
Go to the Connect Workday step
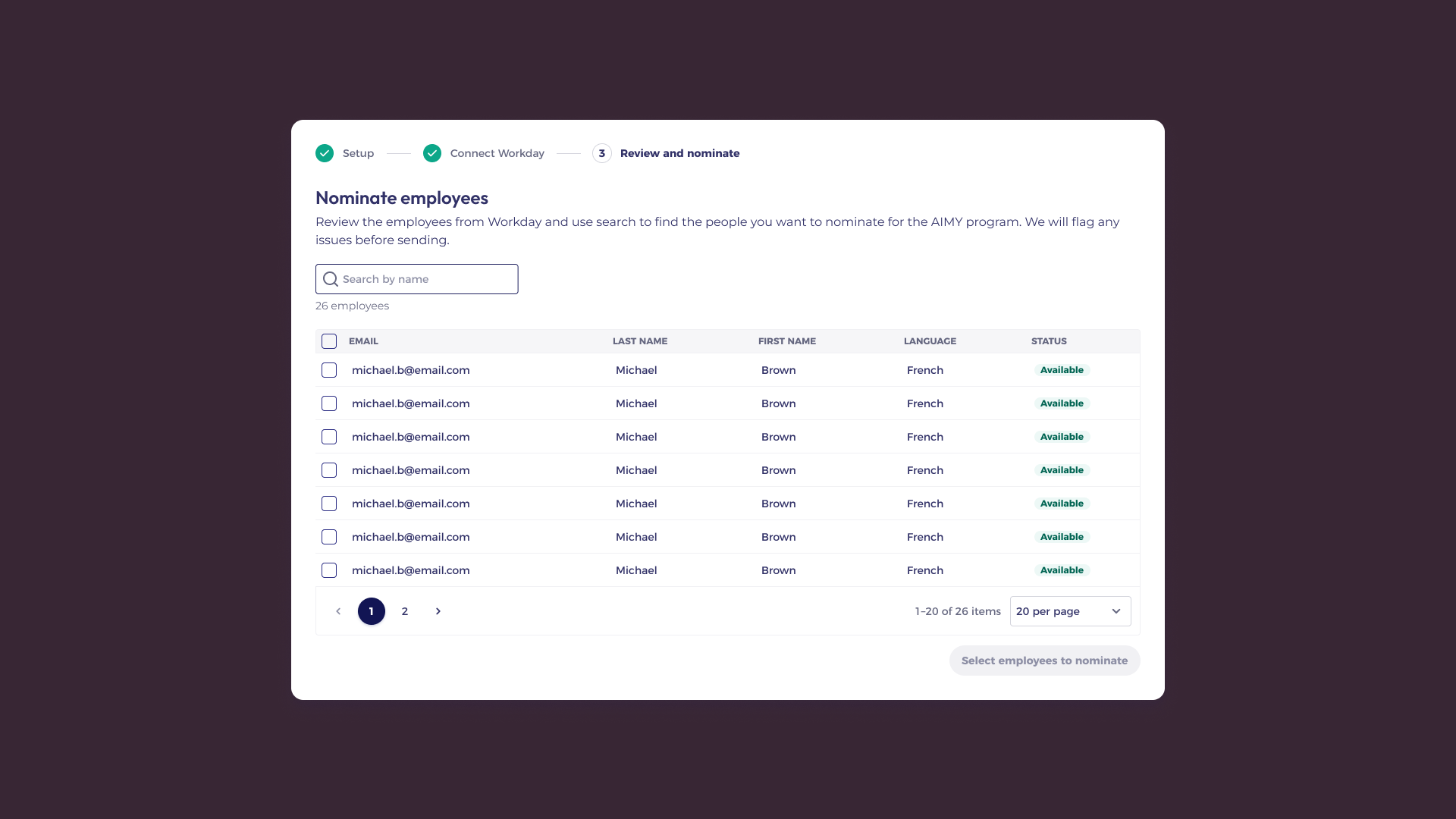[497, 153]
